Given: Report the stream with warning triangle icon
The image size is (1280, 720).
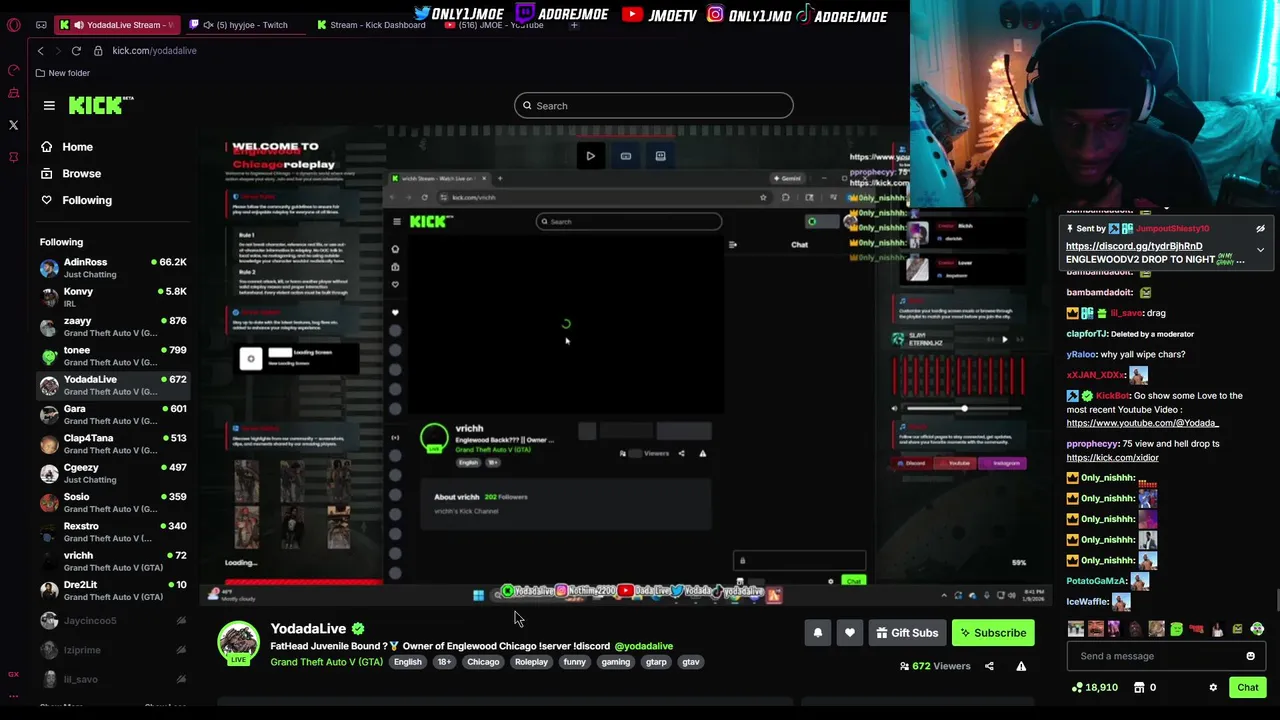Looking at the screenshot, I should pos(1021,666).
